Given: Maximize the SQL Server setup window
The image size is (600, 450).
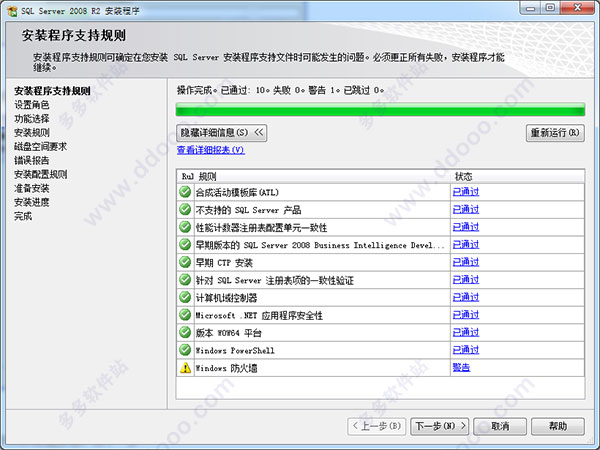Looking at the screenshot, I should click(550, 8).
